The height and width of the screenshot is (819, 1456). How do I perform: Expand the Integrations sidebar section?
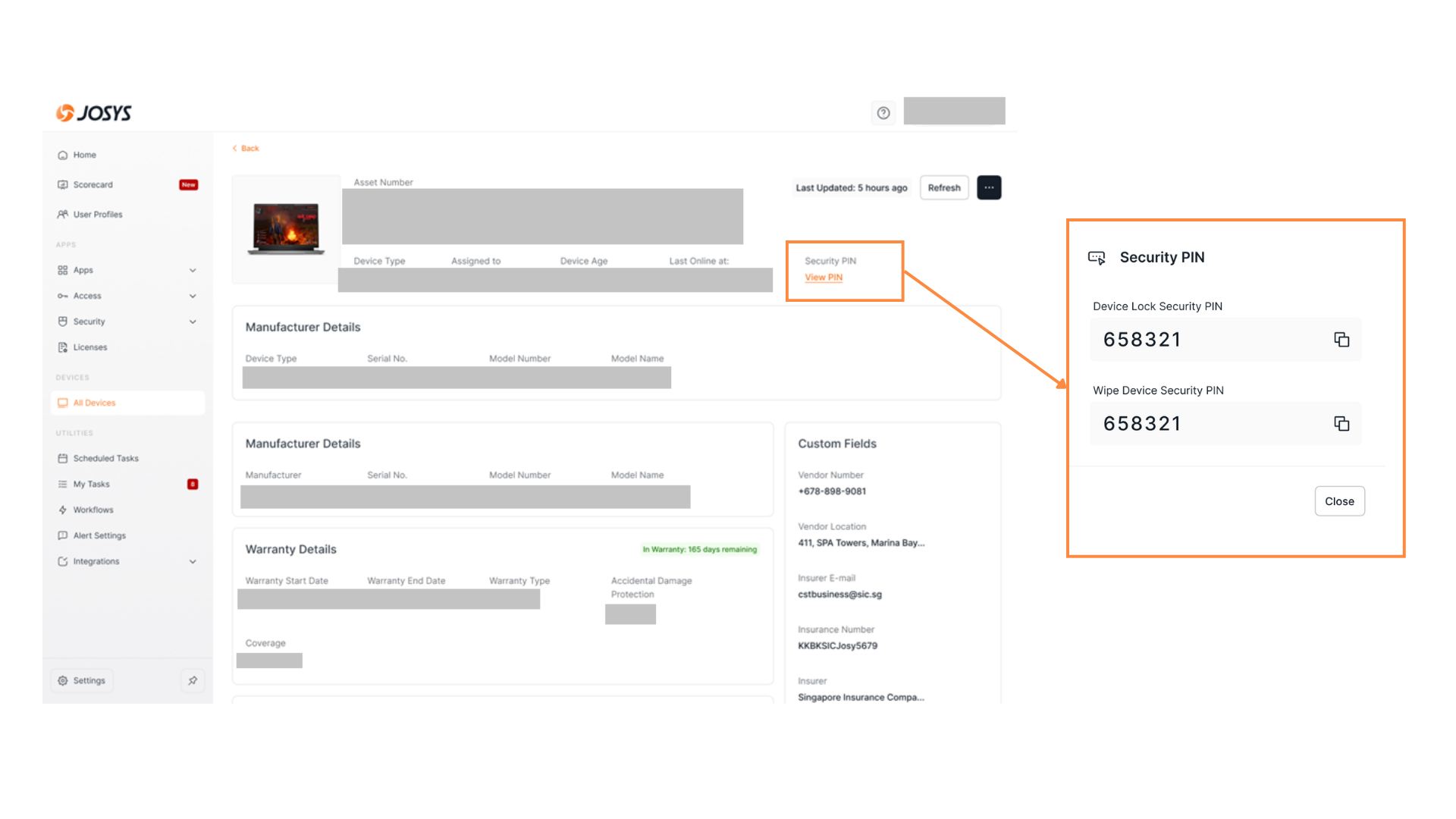click(193, 562)
